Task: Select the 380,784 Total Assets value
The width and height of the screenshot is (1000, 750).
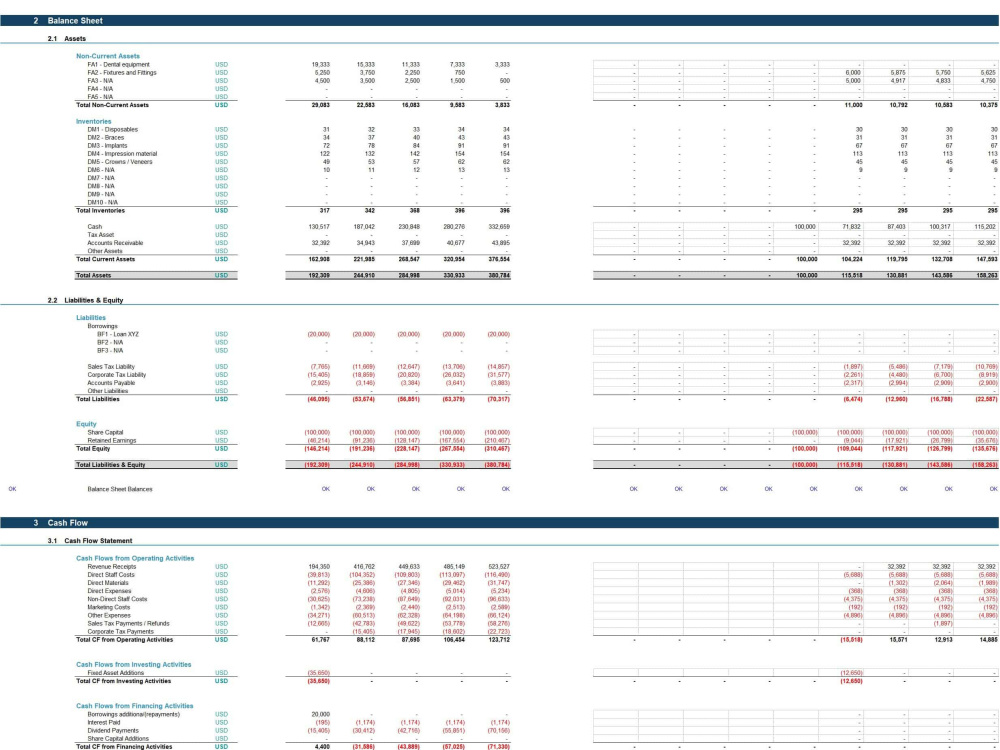Action: [x=499, y=276]
